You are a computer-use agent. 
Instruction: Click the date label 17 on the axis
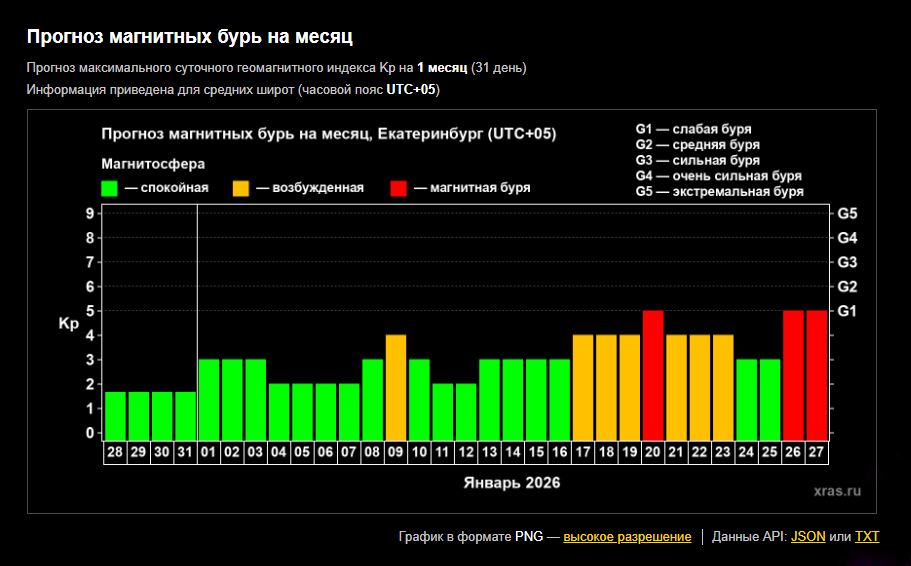coord(583,453)
